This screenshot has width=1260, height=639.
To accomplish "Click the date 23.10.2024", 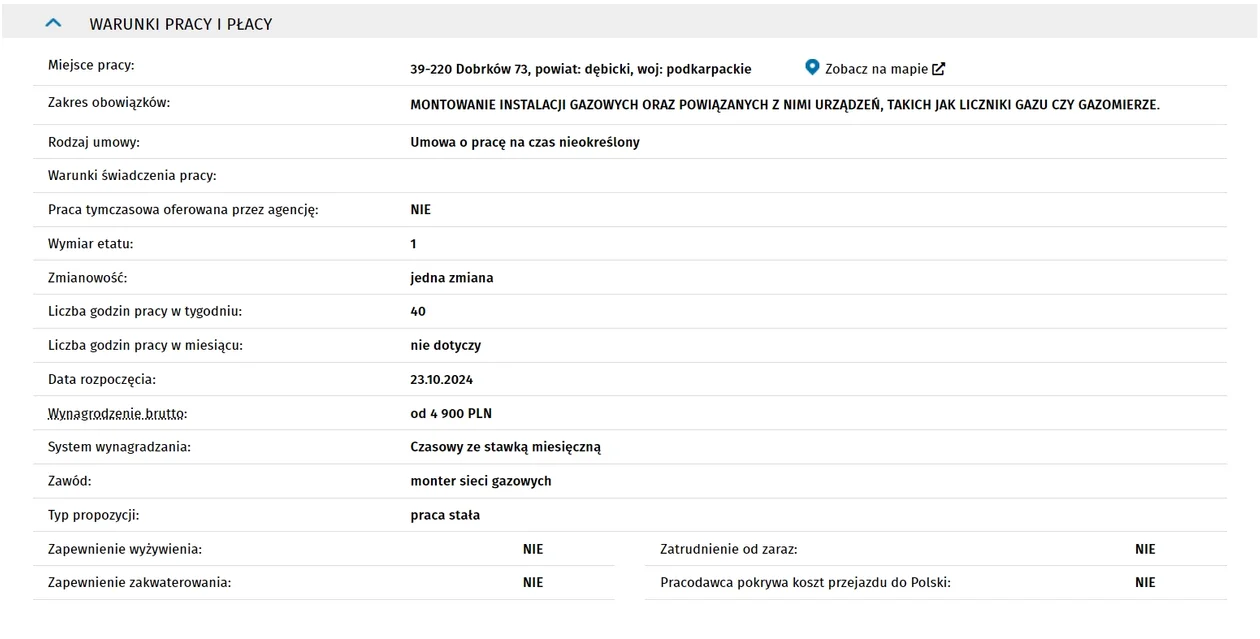I will pyautogui.click(x=442, y=380).
